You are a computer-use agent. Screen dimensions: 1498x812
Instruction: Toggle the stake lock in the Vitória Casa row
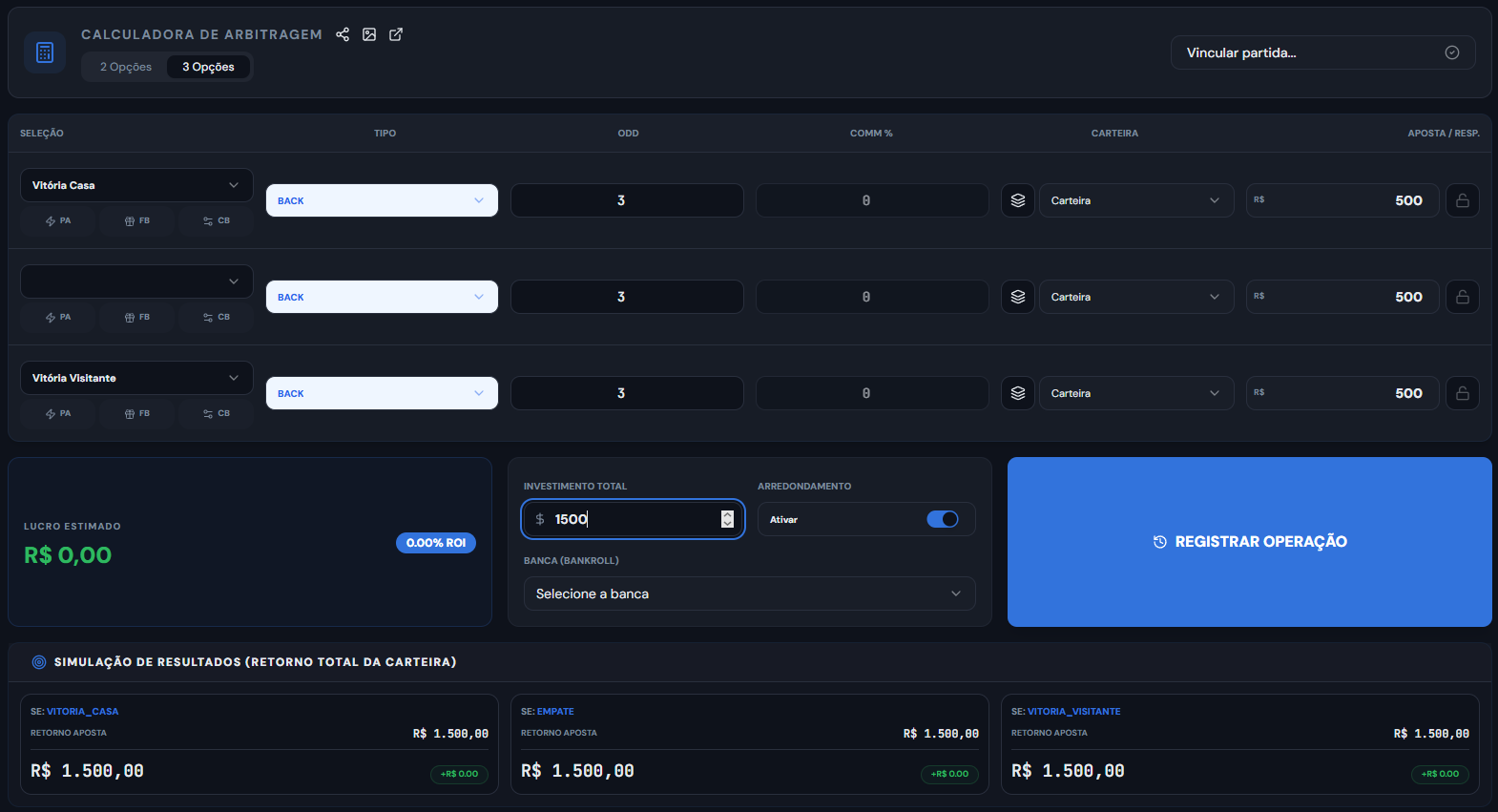tap(1463, 200)
